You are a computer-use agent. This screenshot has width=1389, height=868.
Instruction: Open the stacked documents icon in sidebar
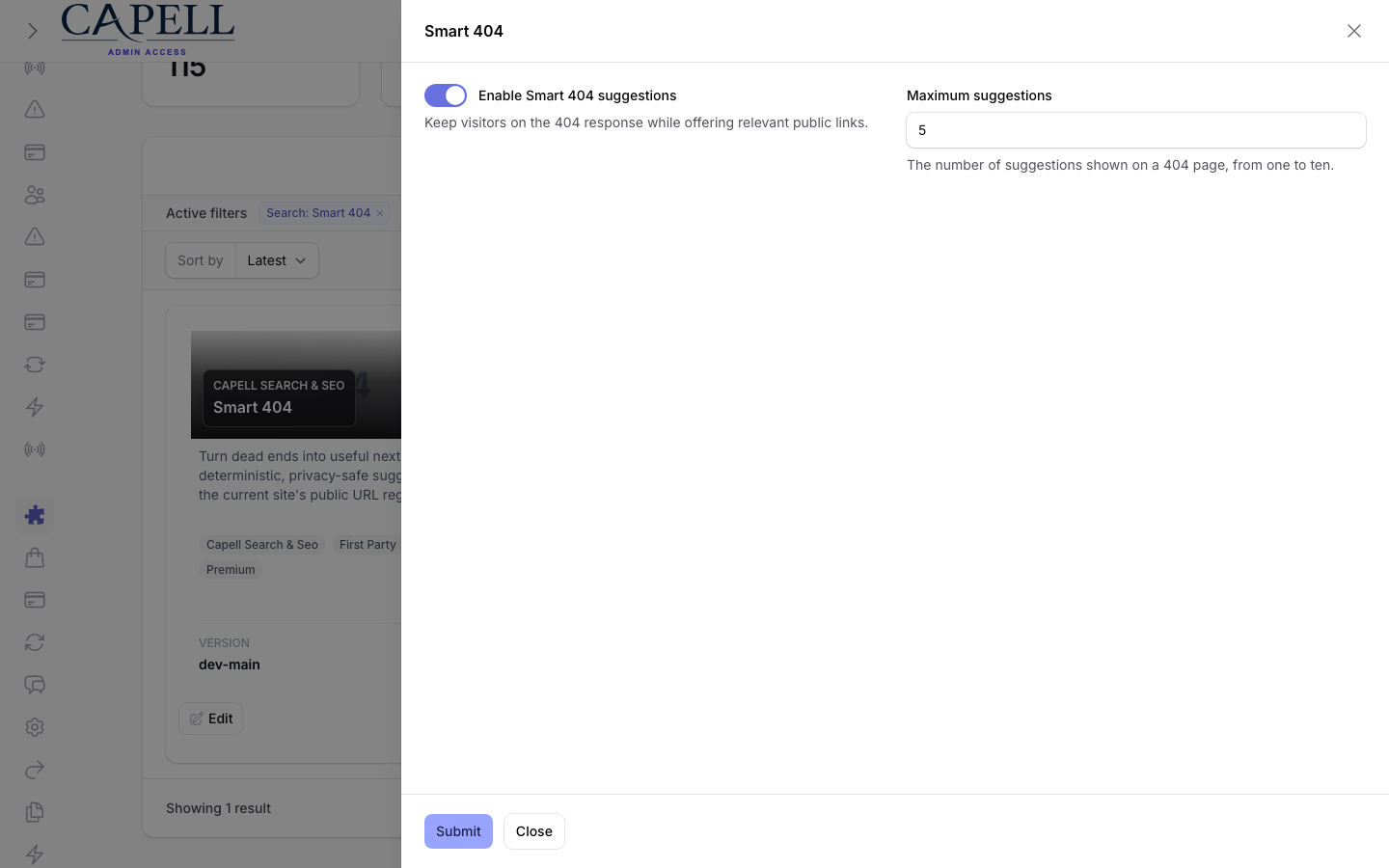(35, 812)
